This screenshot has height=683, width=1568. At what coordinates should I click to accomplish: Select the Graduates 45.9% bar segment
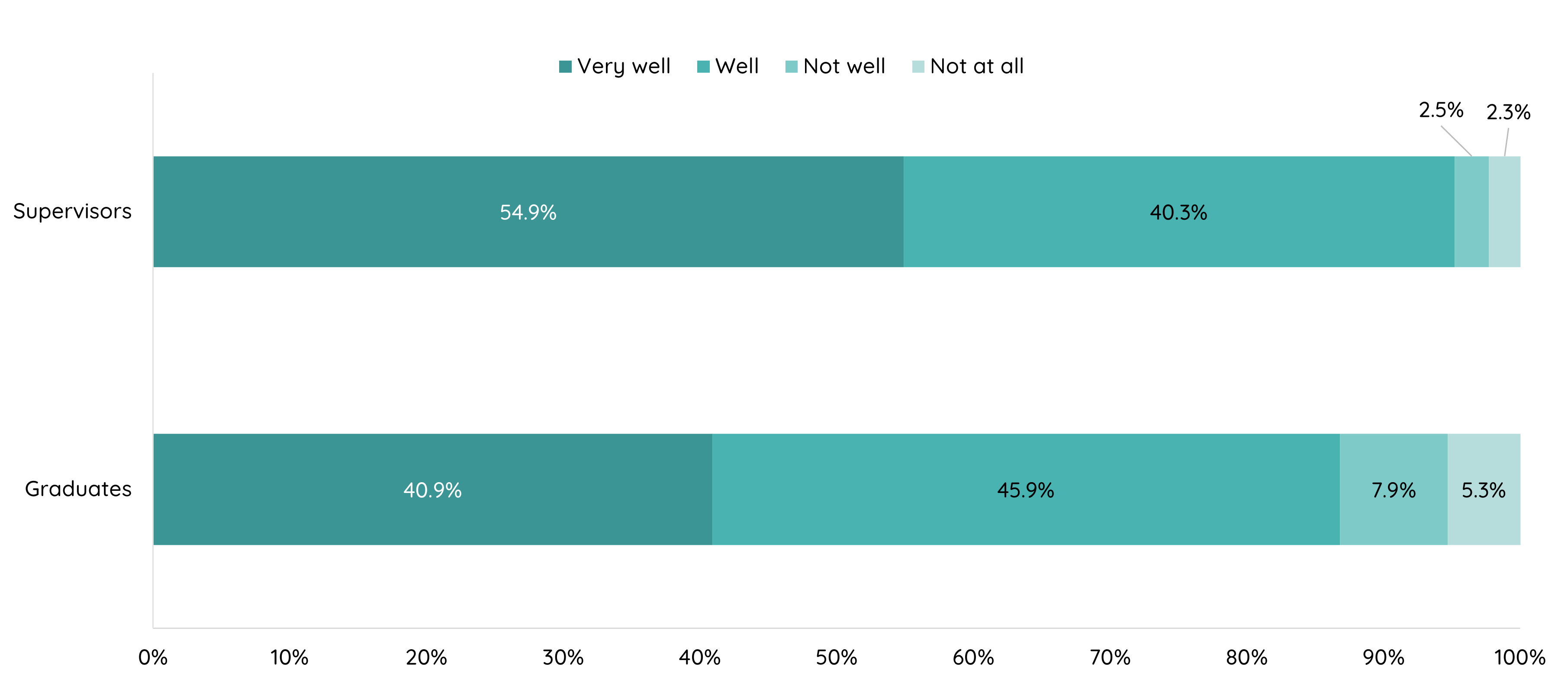(x=1025, y=489)
